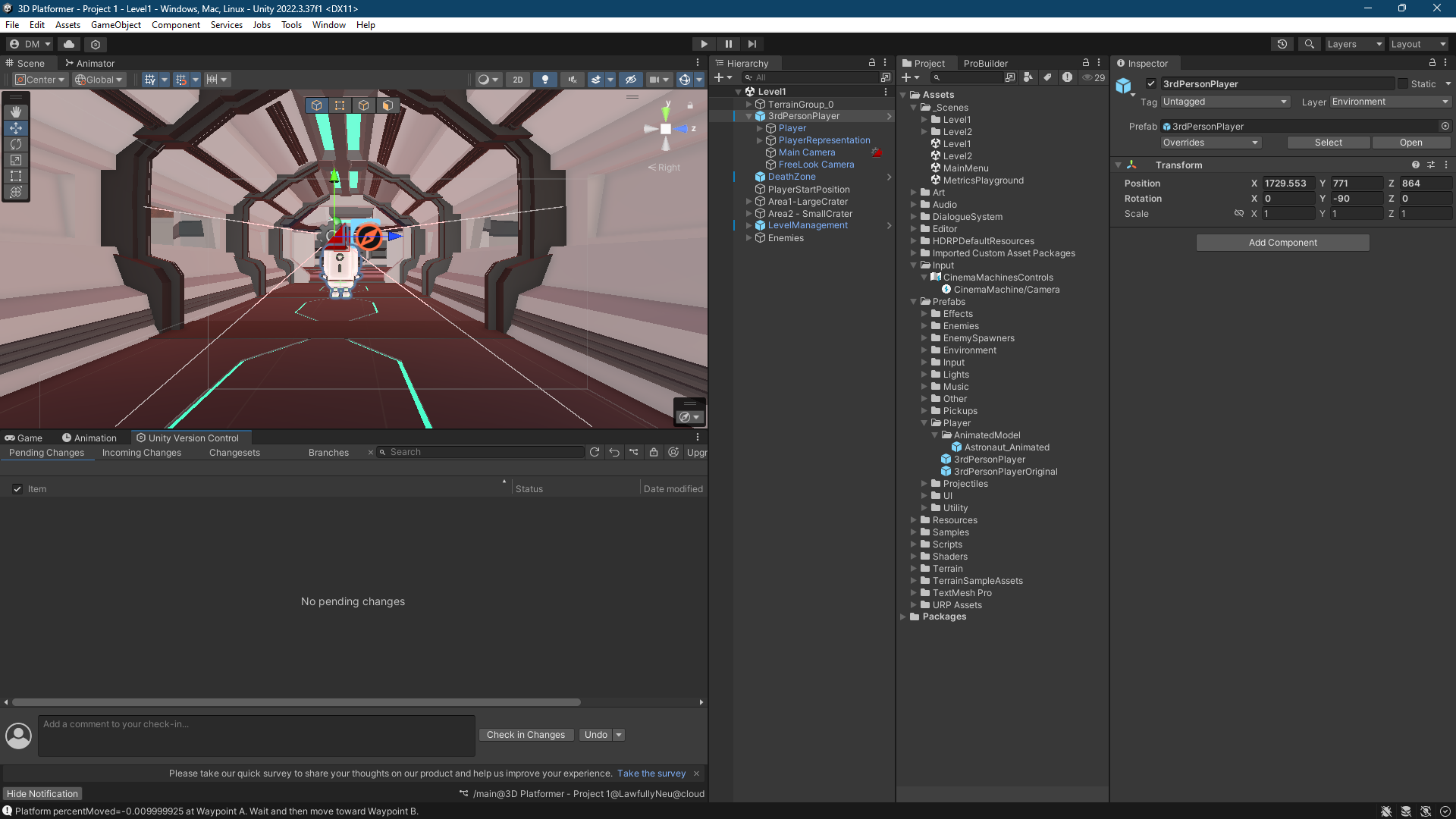Open the GameObject menu
This screenshot has width=1456, height=819.
click(115, 25)
